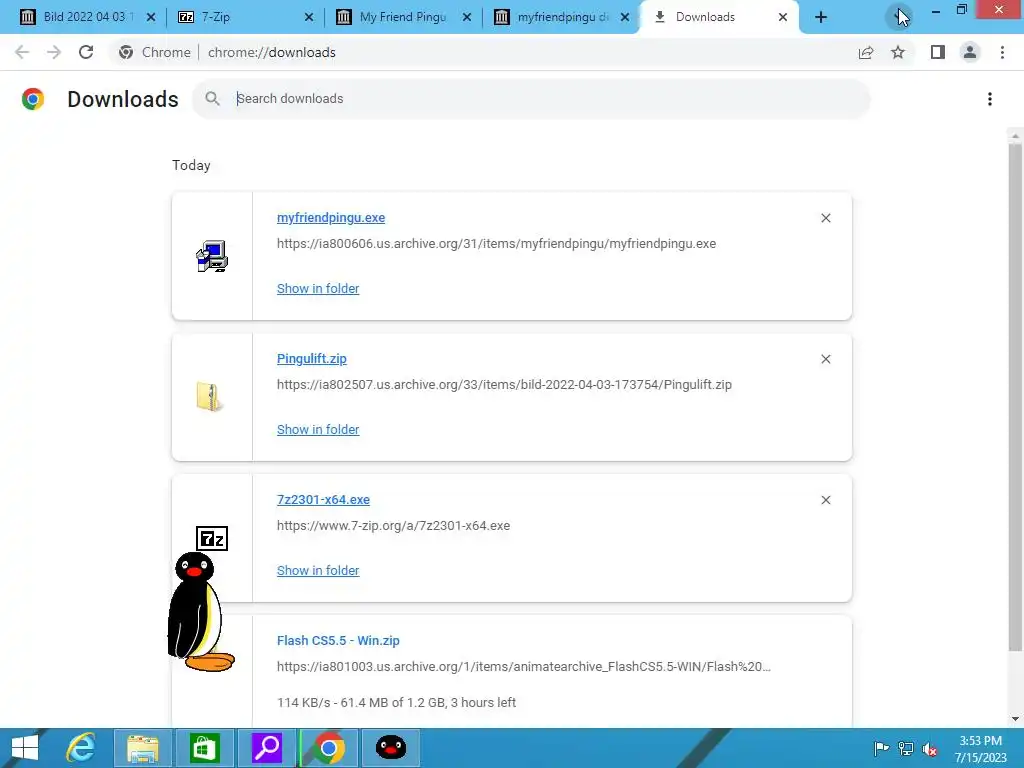The image size is (1024, 768).
Task: Click the Chrome taskbar icon
Action: [328, 748]
